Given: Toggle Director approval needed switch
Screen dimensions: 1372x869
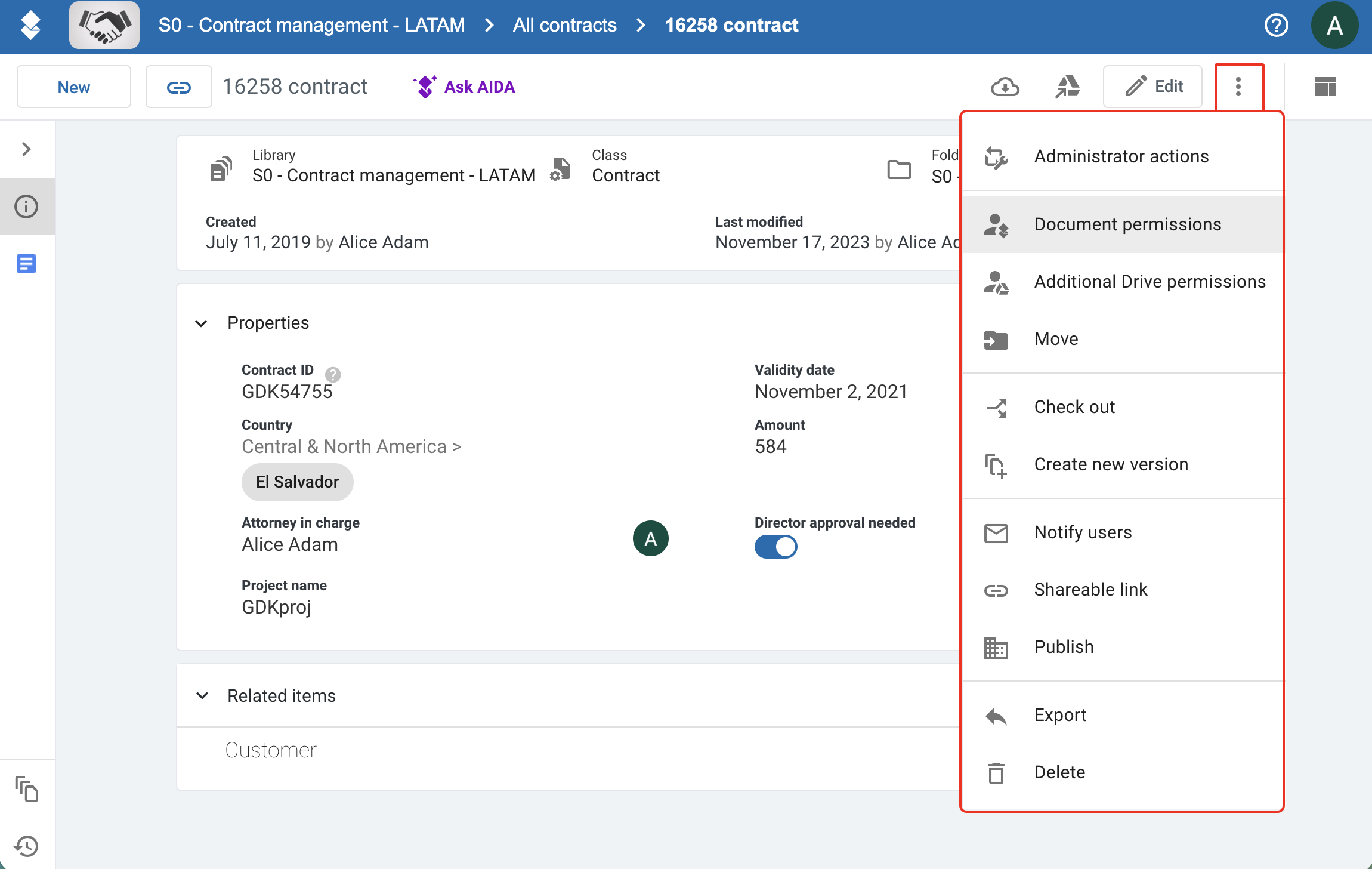Looking at the screenshot, I should [775, 547].
